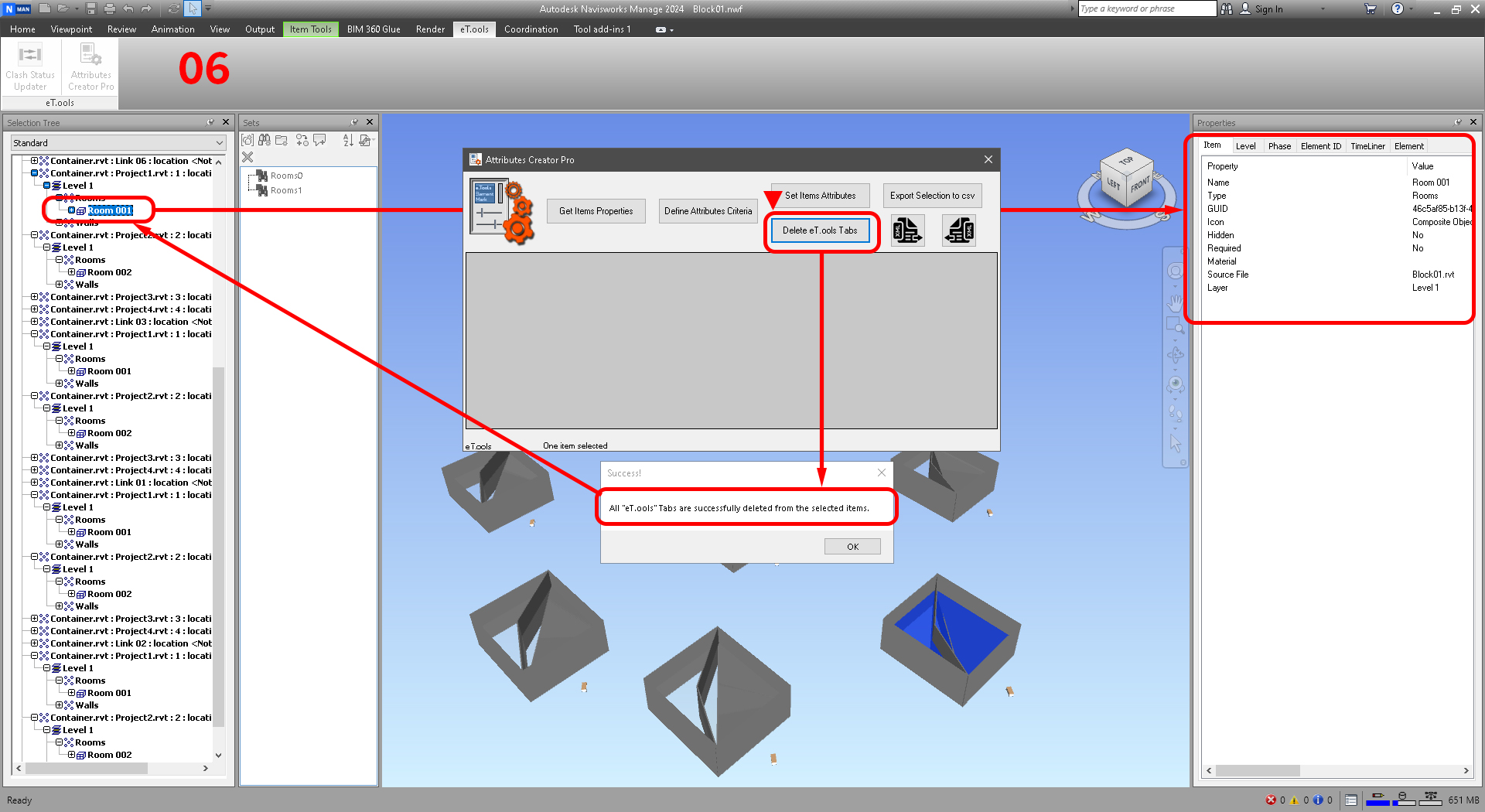Click the XML import icon in Attributes Creator Pro

click(959, 230)
